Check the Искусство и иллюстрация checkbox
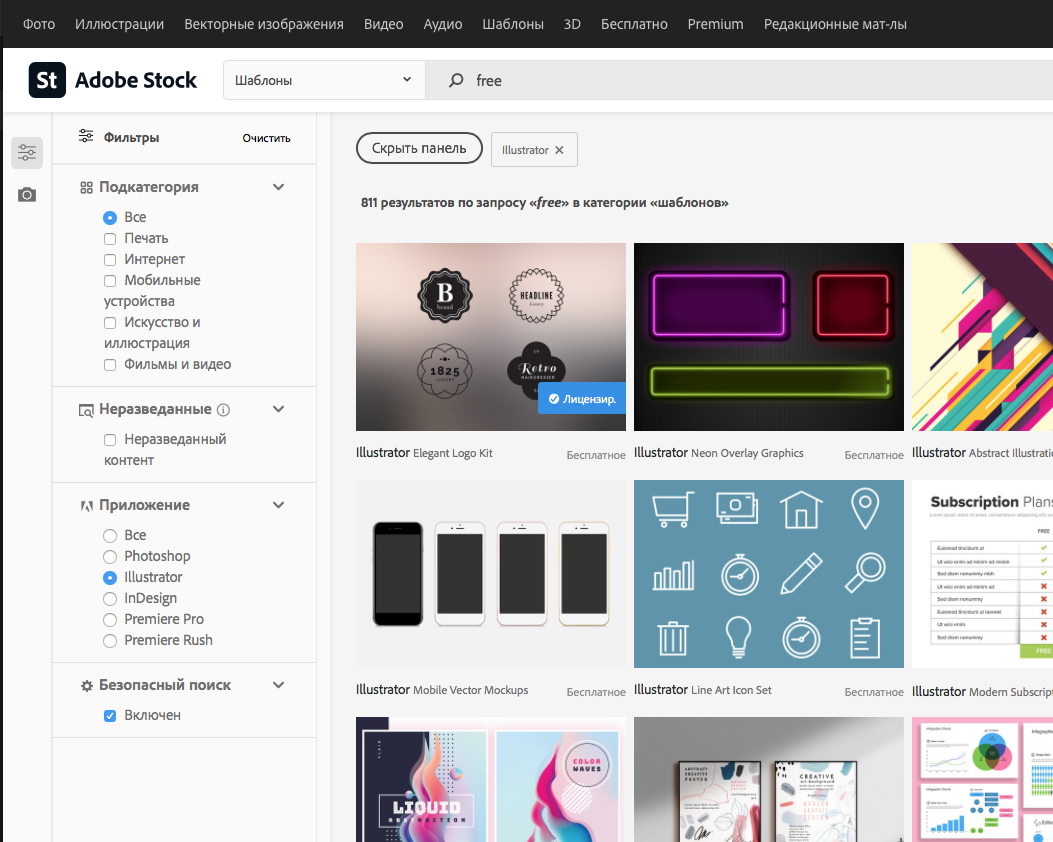The height and width of the screenshot is (842, 1053). (110, 322)
